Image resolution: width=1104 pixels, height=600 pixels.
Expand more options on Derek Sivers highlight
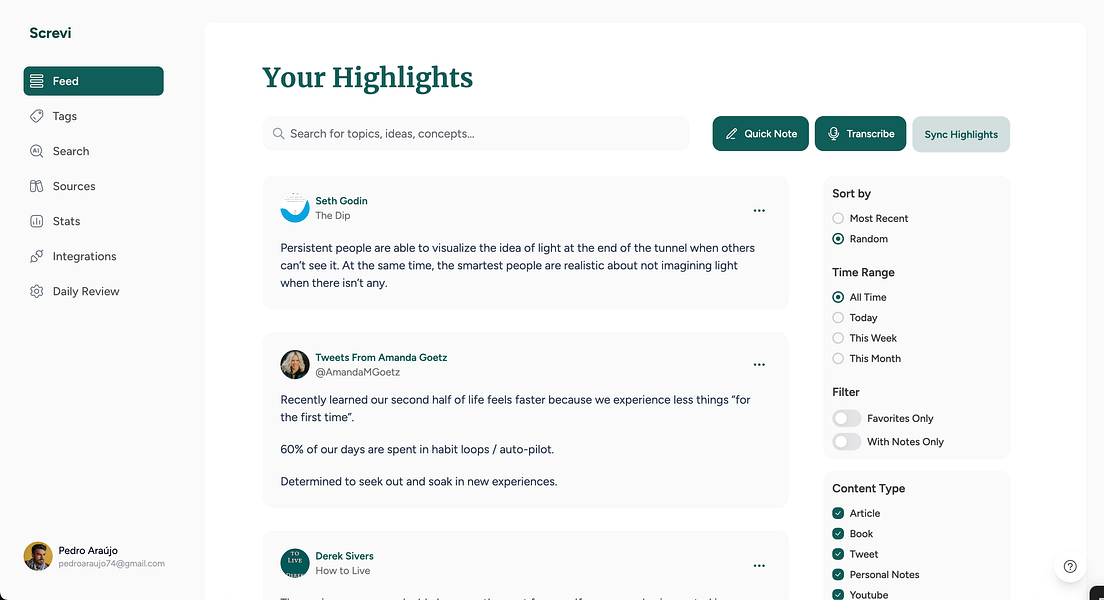pyautogui.click(x=759, y=565)
